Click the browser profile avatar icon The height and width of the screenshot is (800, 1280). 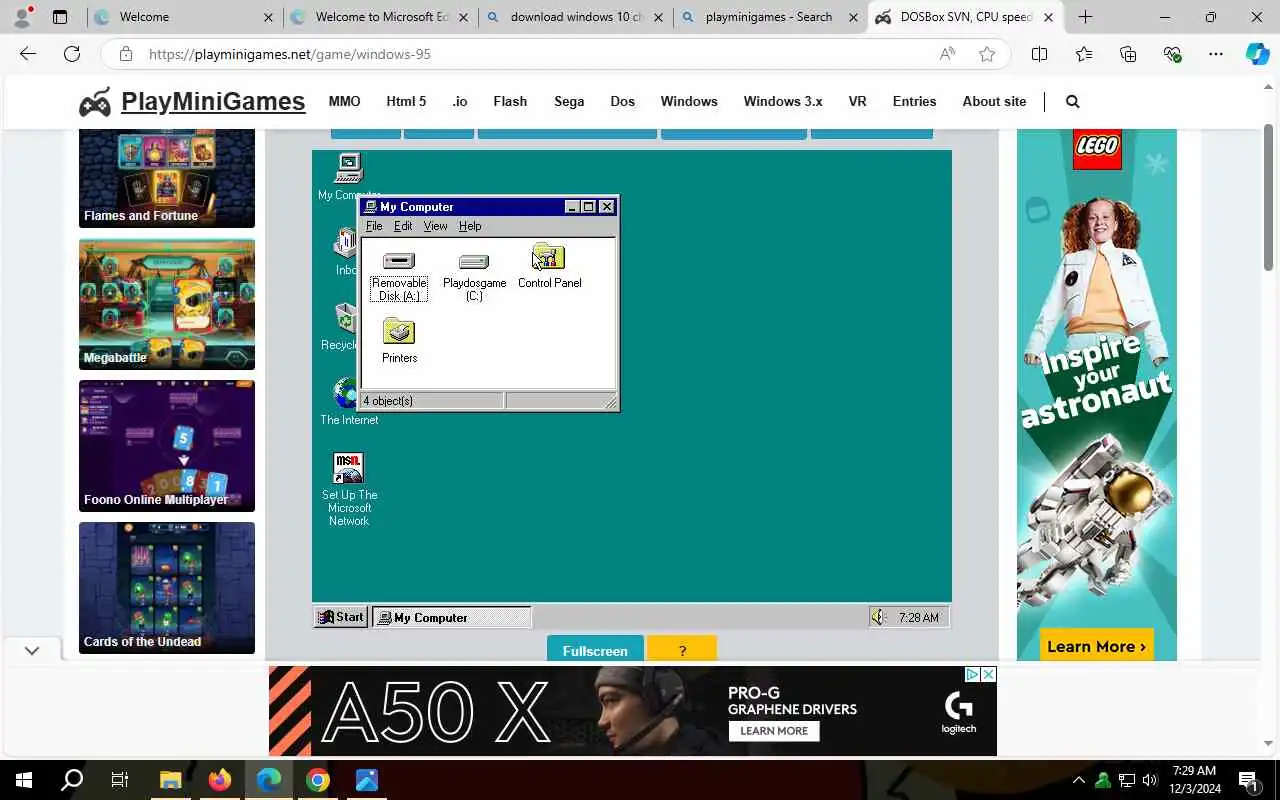(x=23, y=17)
